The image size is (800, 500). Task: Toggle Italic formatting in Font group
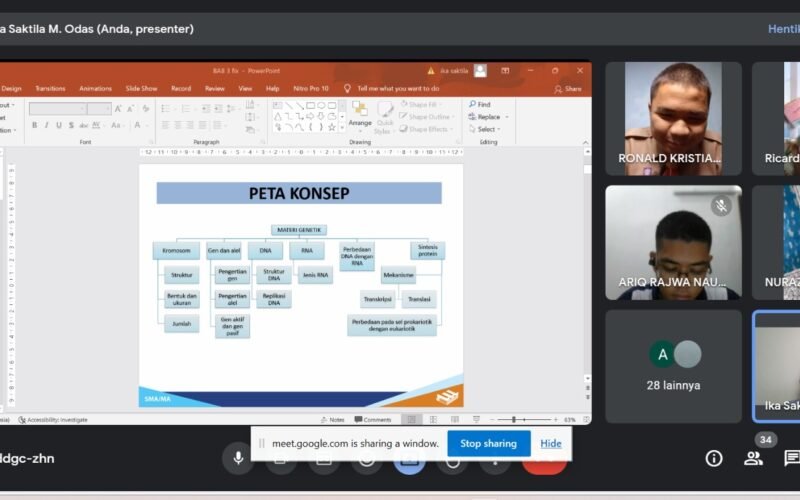tap(47, 125)
